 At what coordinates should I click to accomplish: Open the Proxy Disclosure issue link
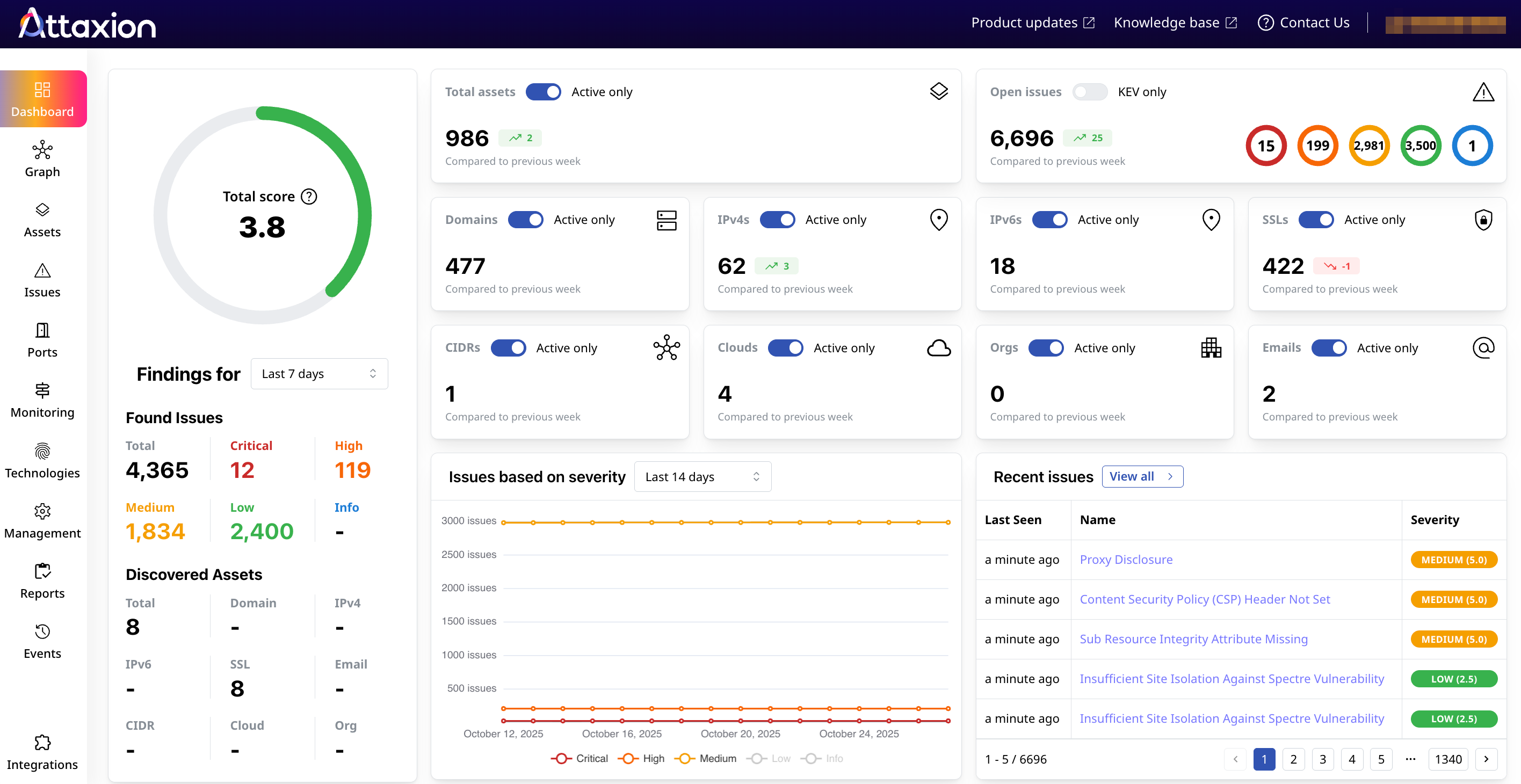(1125, 559)
